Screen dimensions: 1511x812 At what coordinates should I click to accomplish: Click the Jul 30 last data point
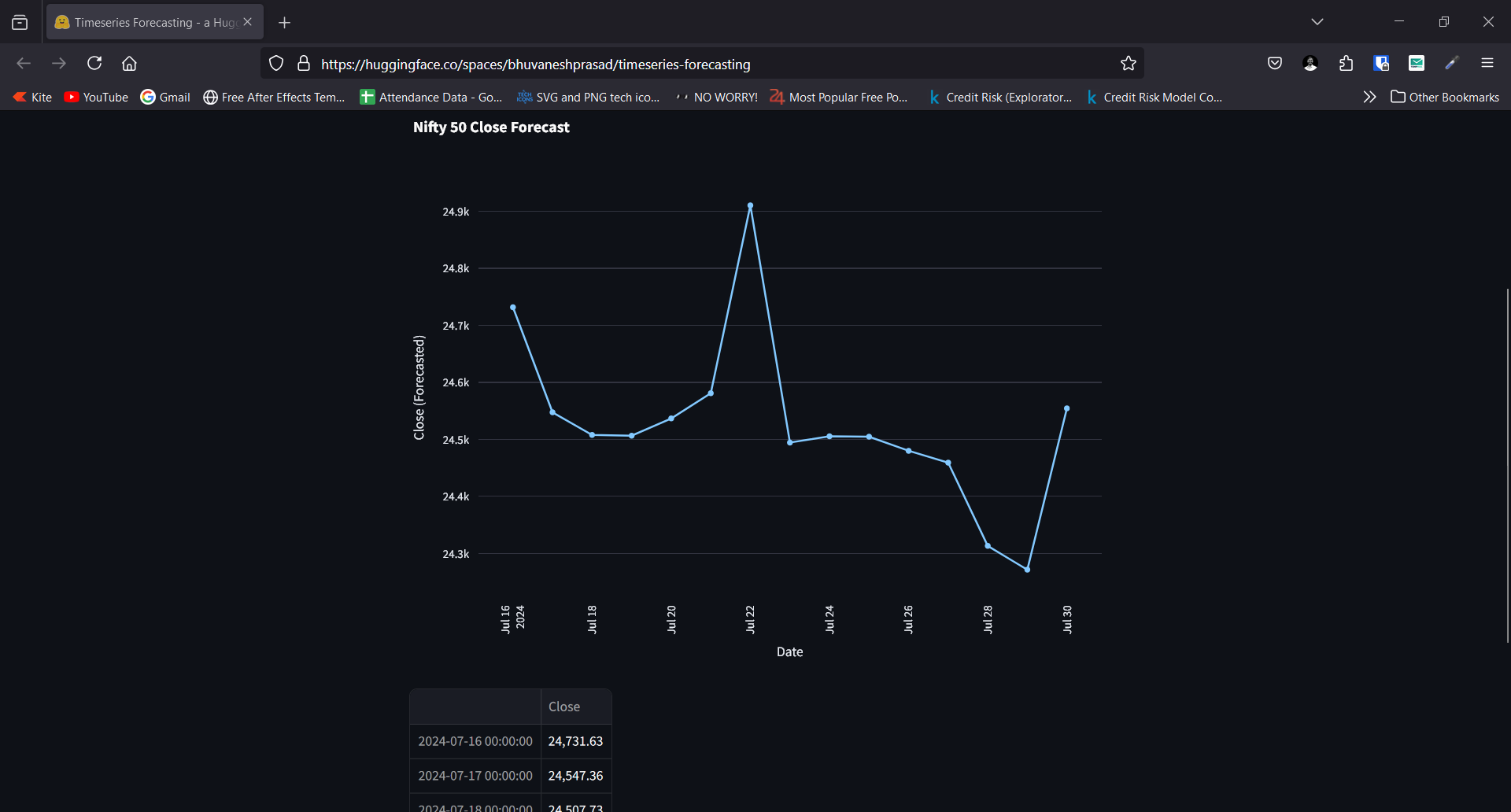pyautogui.click(x=1067, y=408)
